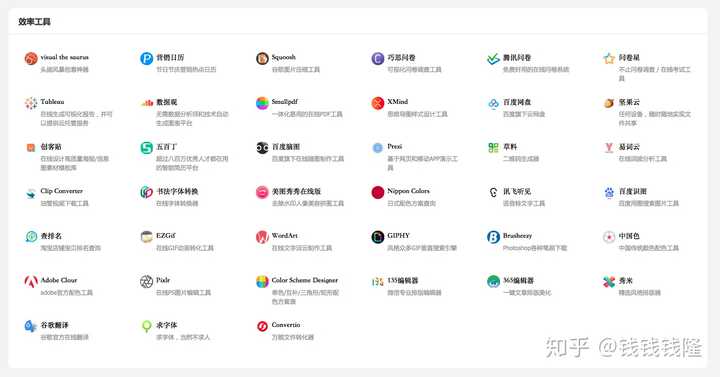The image size is (720, 377).
Task: Click the 查排名 green icon
Action: tap(31, 236)
